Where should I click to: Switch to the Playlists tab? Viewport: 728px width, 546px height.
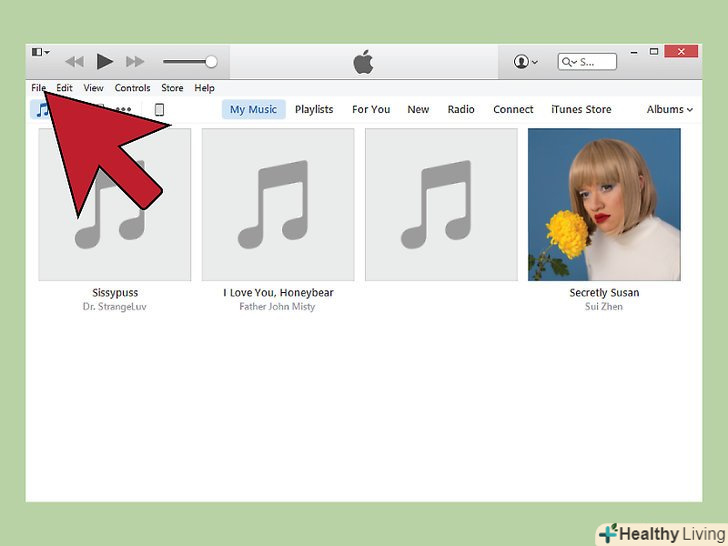(x=314, y=110)
